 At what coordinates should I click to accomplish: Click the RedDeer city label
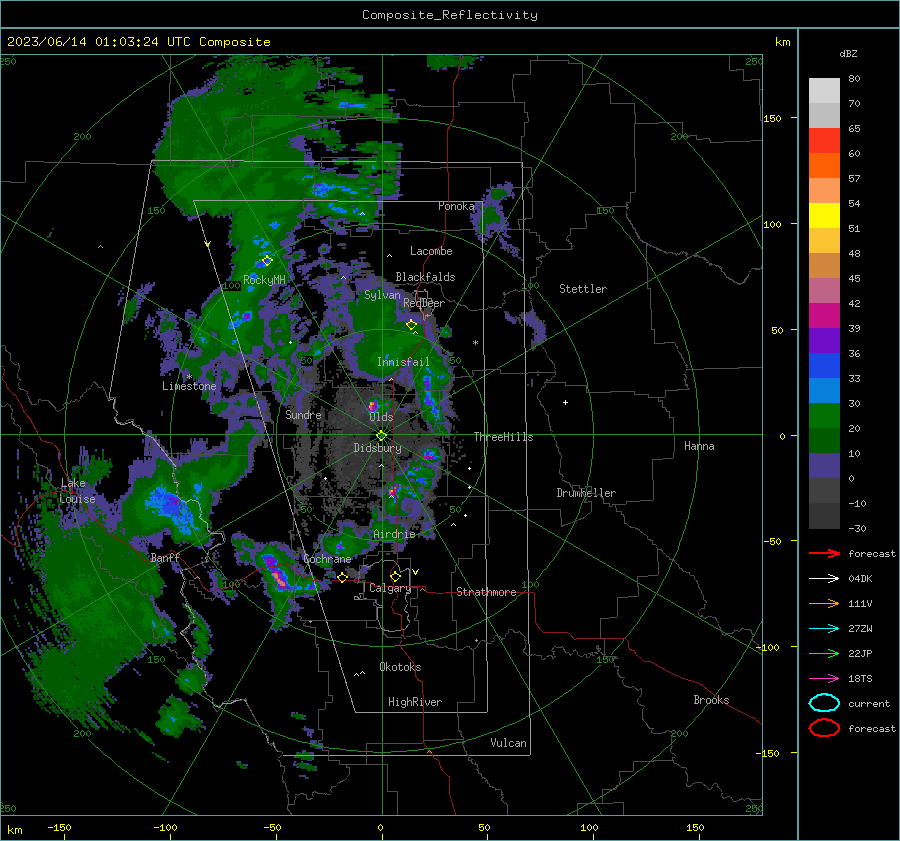424,303
